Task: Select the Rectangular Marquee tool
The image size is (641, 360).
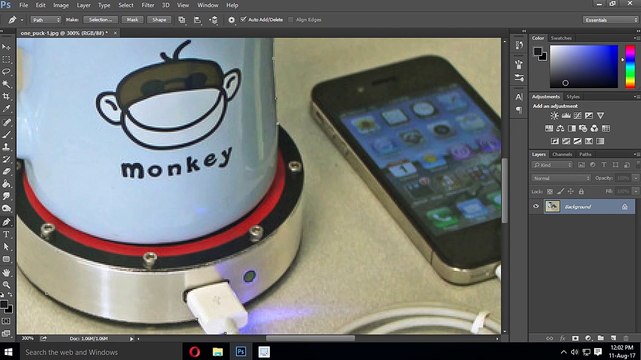Action: [6, 60]
